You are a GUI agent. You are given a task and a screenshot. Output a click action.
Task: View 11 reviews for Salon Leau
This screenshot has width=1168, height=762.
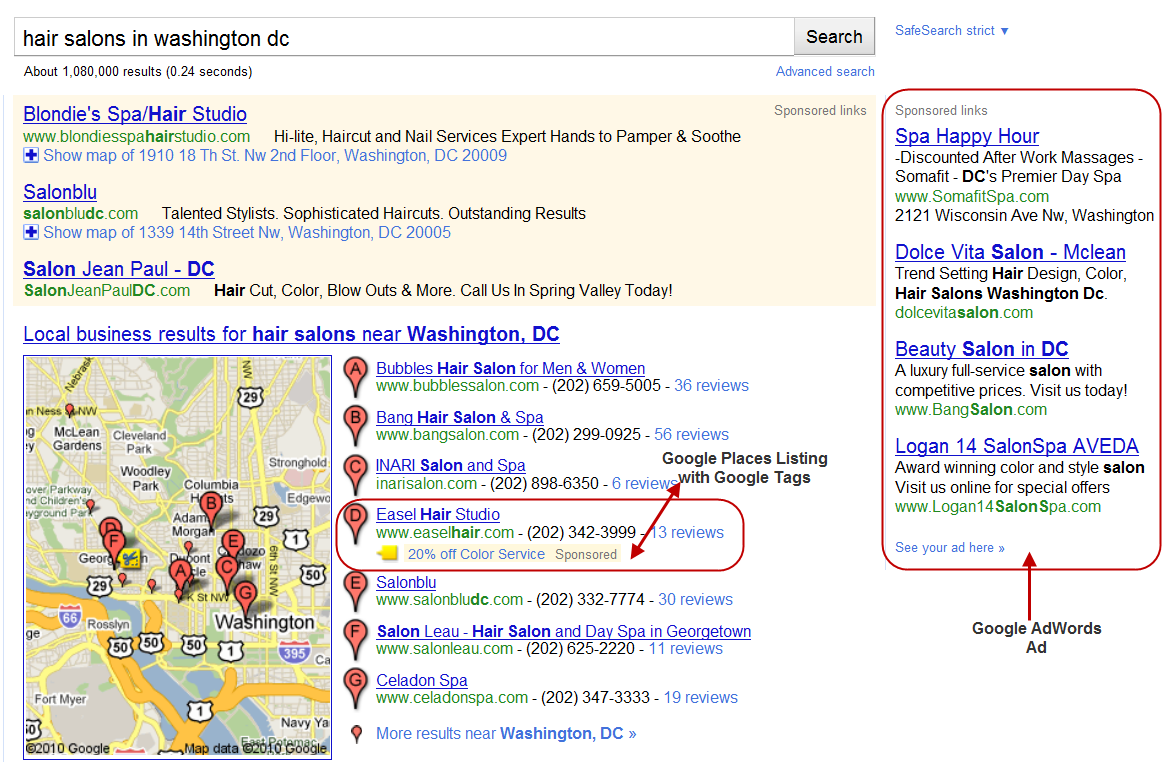pyautogui.click(x=685, y=649)
